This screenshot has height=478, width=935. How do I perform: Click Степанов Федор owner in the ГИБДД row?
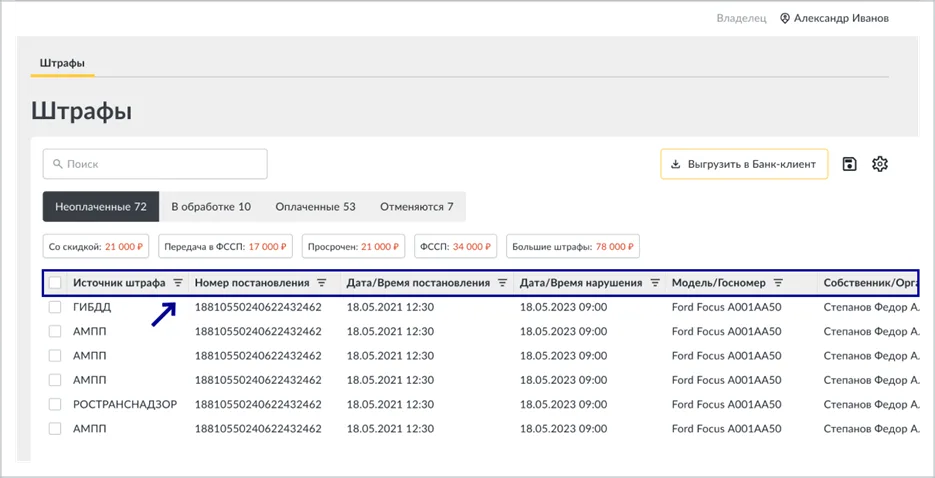click(x=871, y=308)
